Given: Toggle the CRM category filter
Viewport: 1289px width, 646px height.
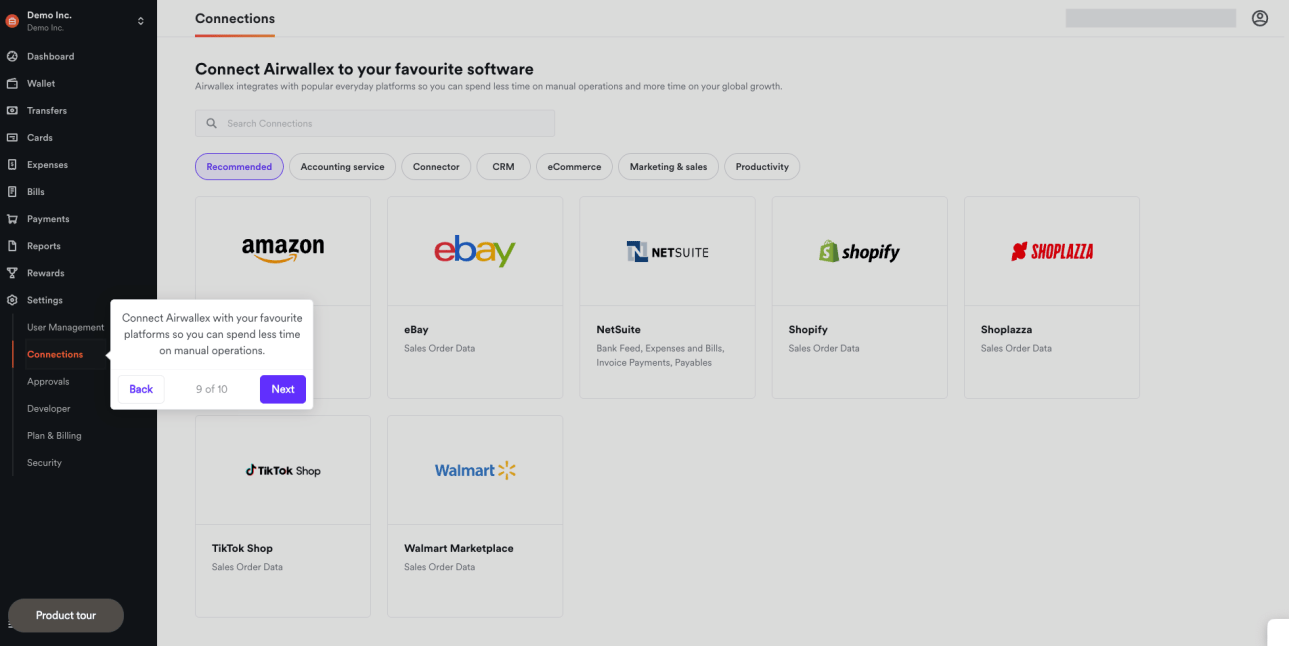Looking at the screenshot, I should point(503,167).
